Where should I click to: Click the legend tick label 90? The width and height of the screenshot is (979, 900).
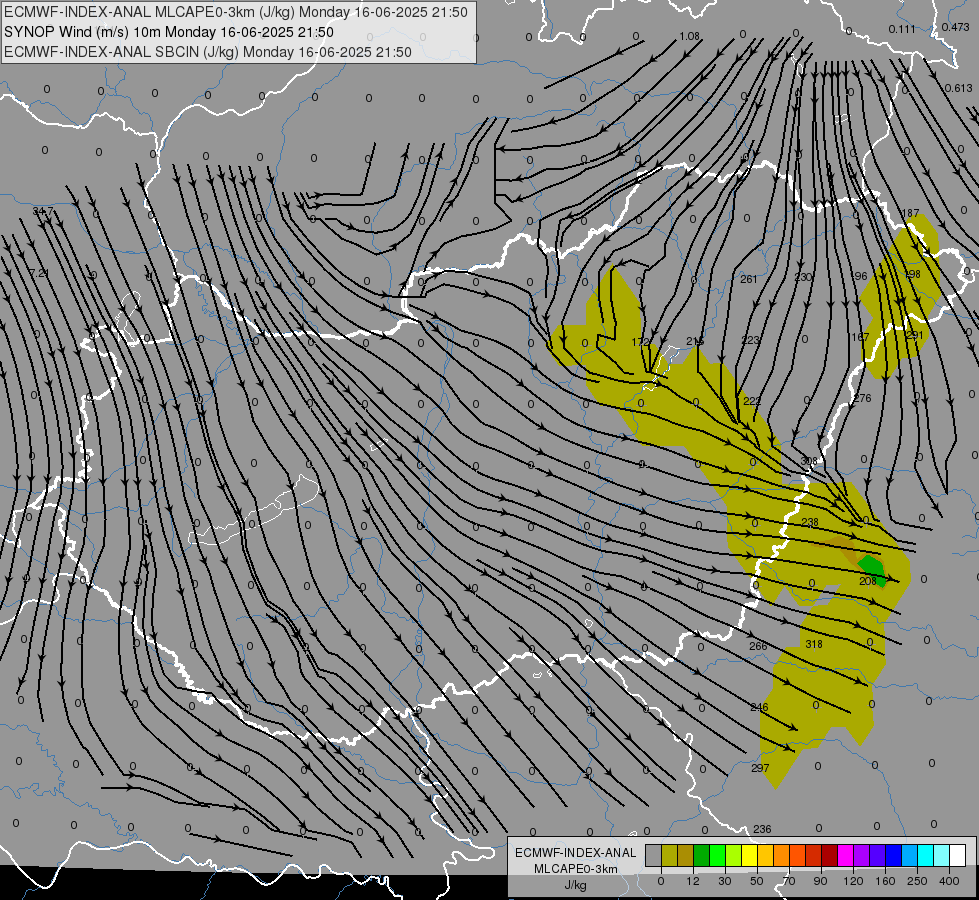(x=820, y=881)
